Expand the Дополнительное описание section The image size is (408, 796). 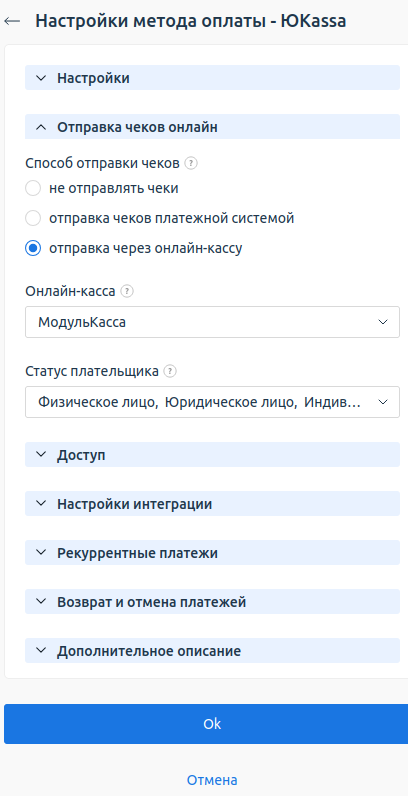pyautogui.click(x=212, y=650)
